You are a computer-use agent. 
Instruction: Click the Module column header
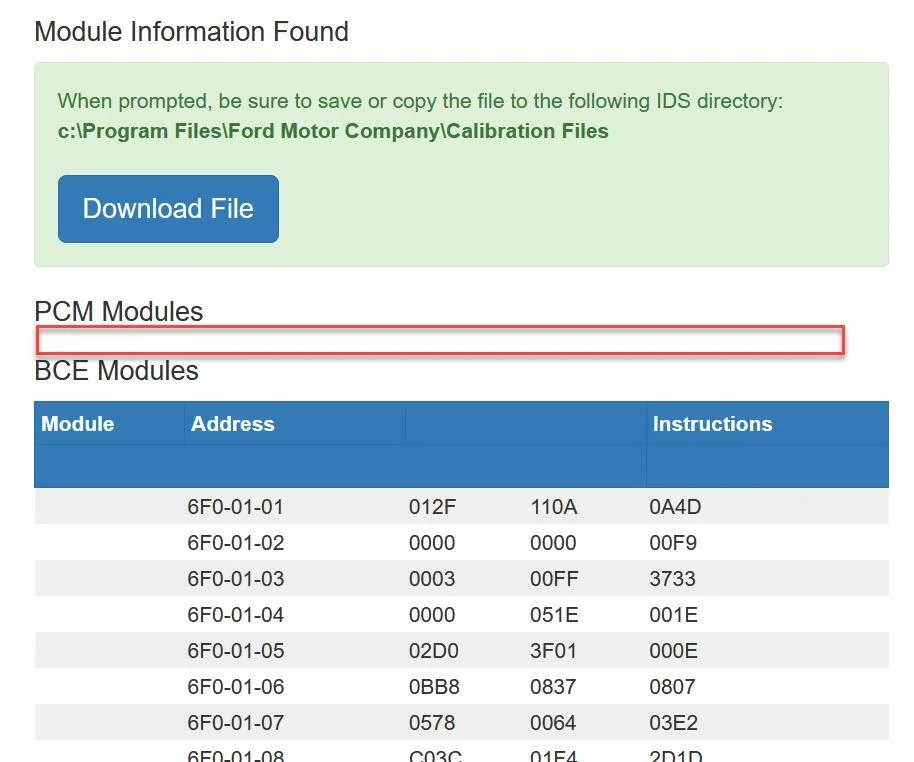pos(78,424)
